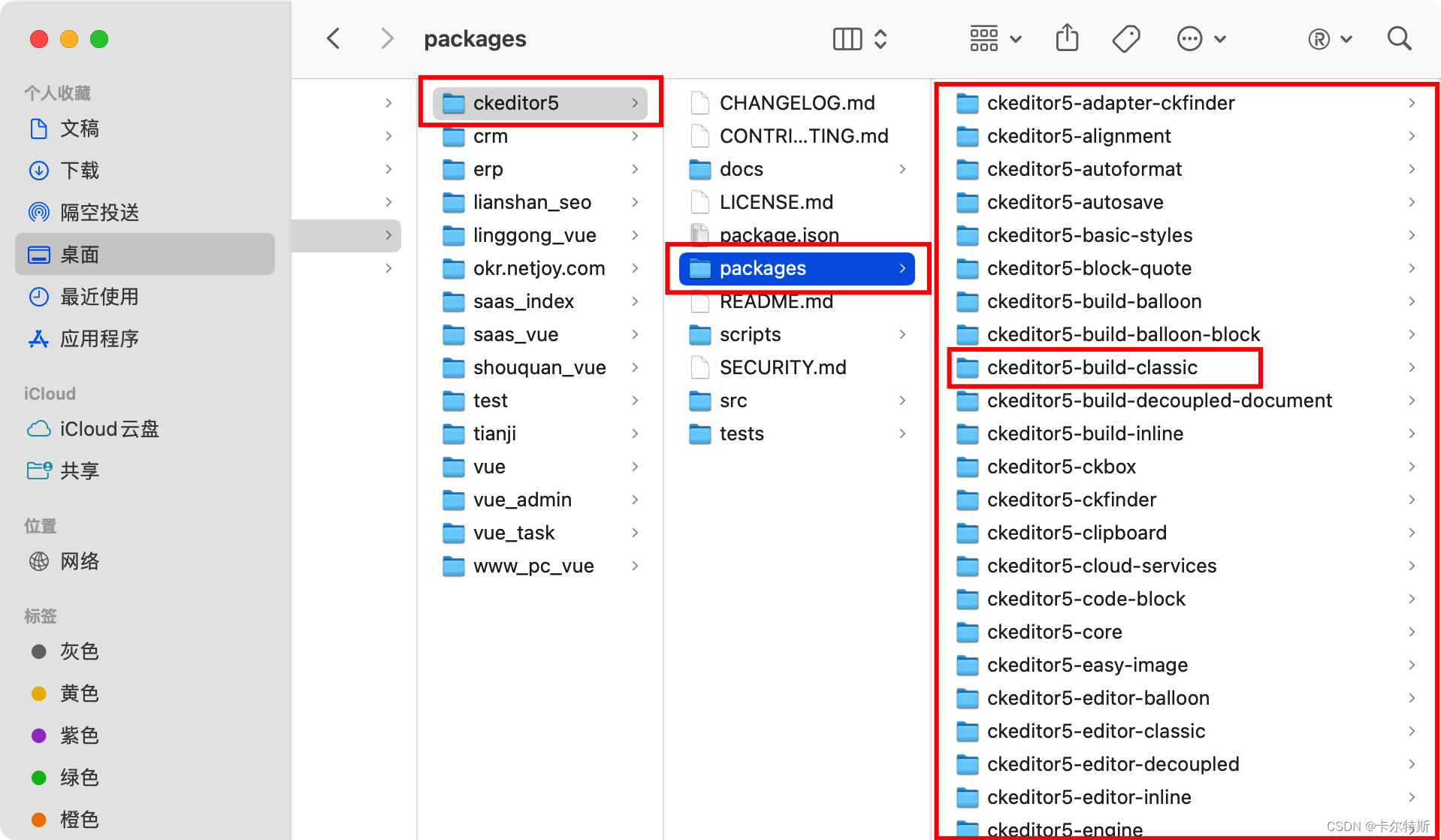The image size is (1441, 840).
Task: Select the crm folder
Action: tap(540, 136)
